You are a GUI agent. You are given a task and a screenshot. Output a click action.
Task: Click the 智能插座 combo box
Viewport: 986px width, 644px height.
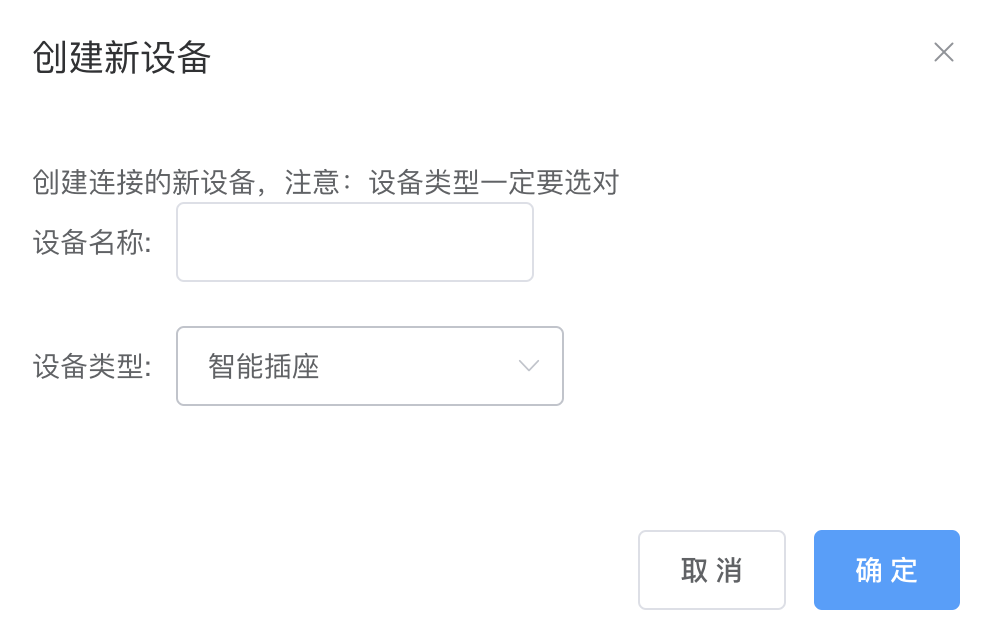click(369, 366)
